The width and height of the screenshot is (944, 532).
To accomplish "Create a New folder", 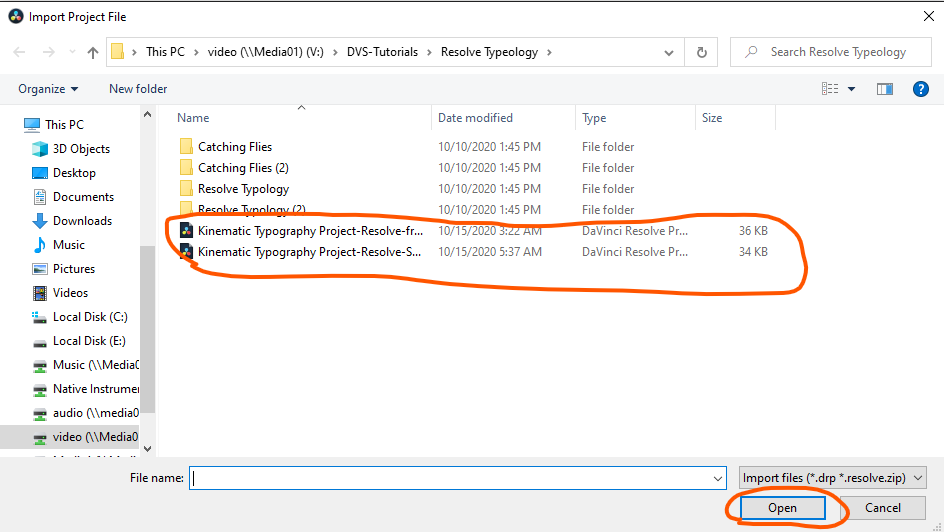I will click(x=138, y=89).
